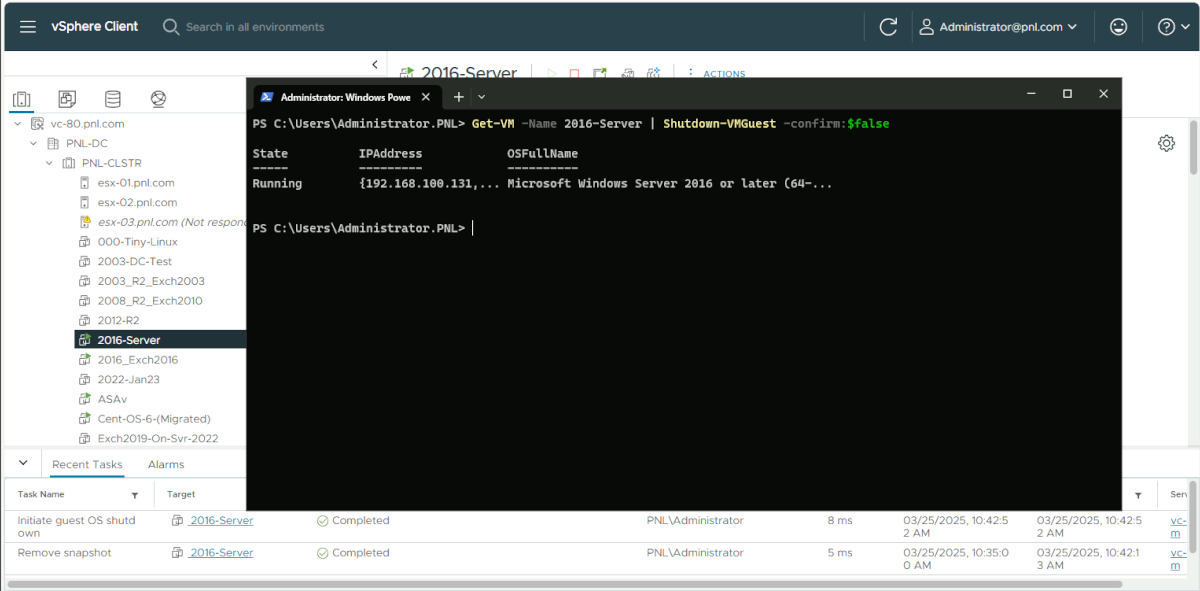Click the search in all environments field
Viewport: 1200px width, 591px height.
point(255,27)
